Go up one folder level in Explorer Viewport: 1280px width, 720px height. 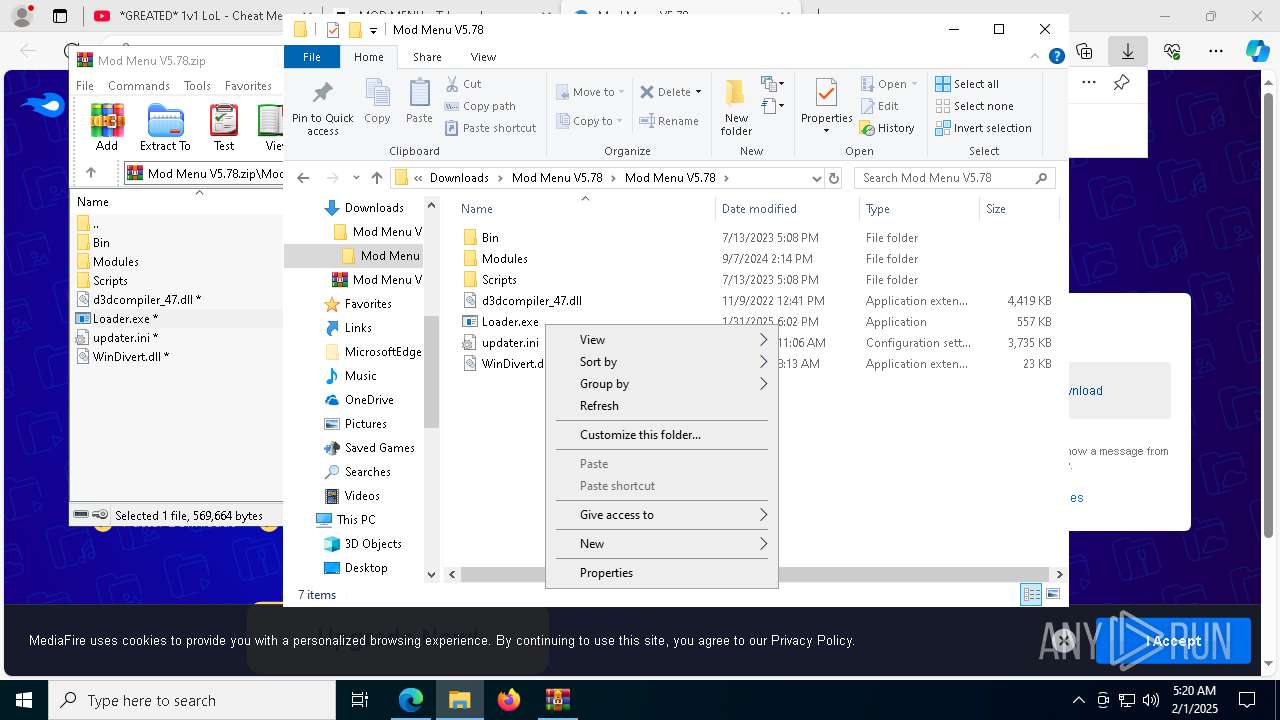pos(376,178)
